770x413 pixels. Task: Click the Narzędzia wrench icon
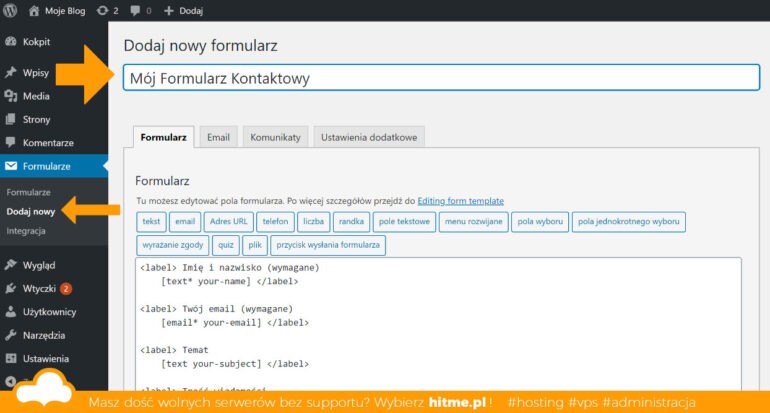(x=11, y=335)
